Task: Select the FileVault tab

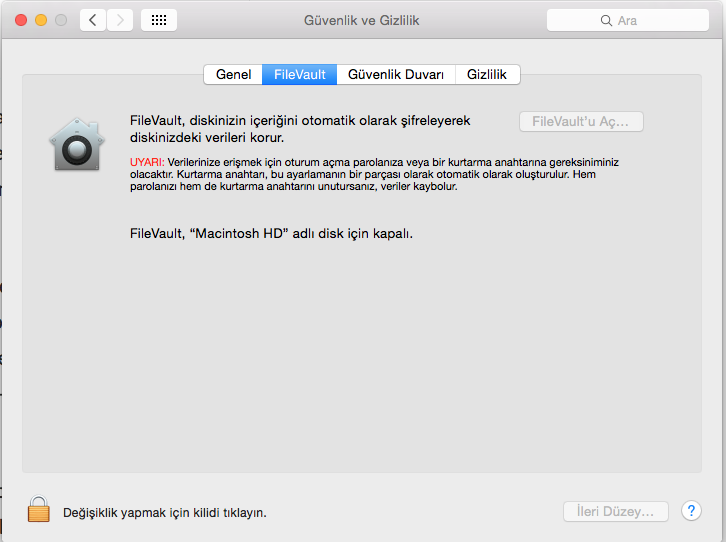Action: click(x=300, y=75)
